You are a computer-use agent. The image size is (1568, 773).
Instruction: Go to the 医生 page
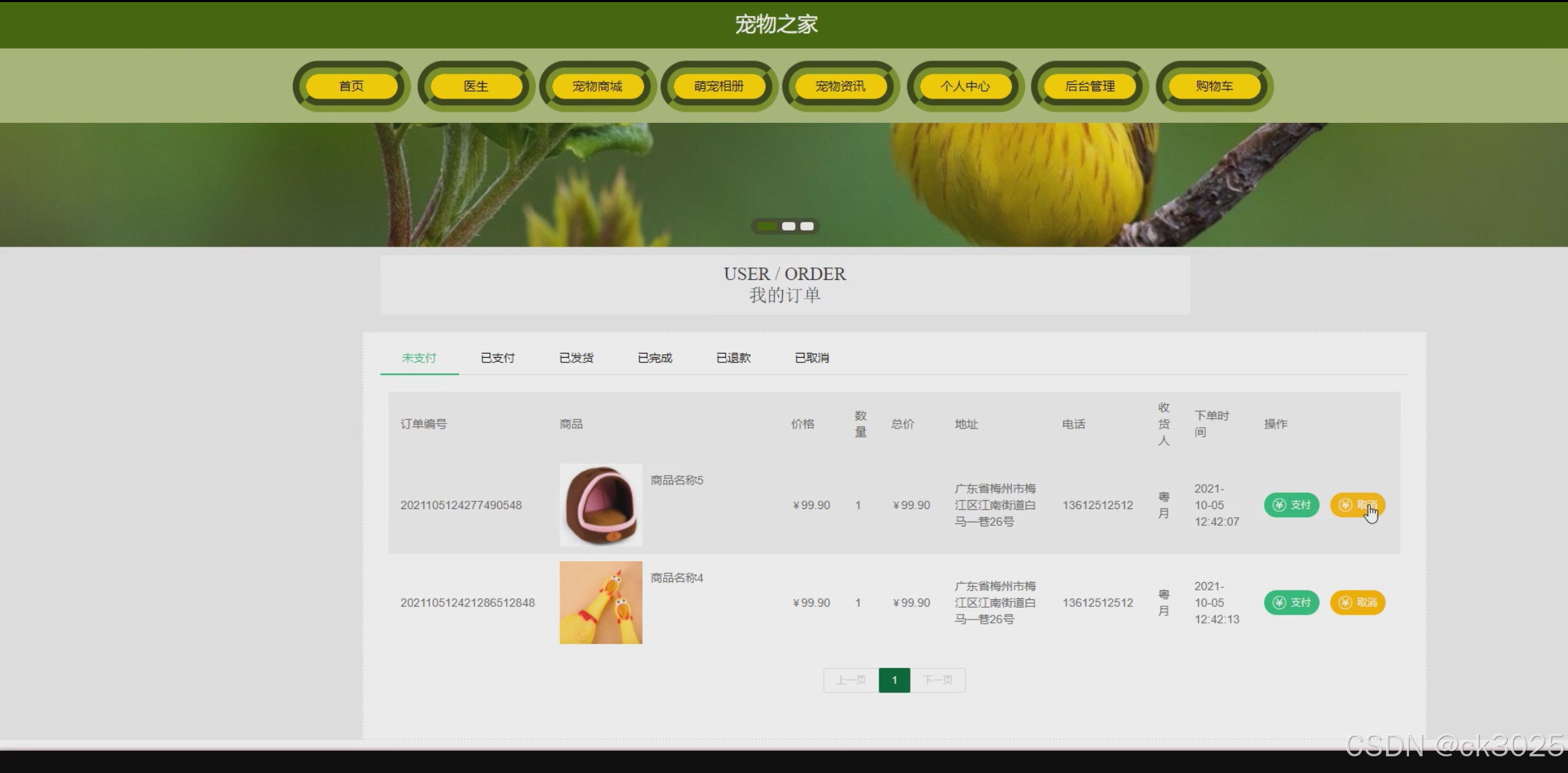(x=476, y=86)
